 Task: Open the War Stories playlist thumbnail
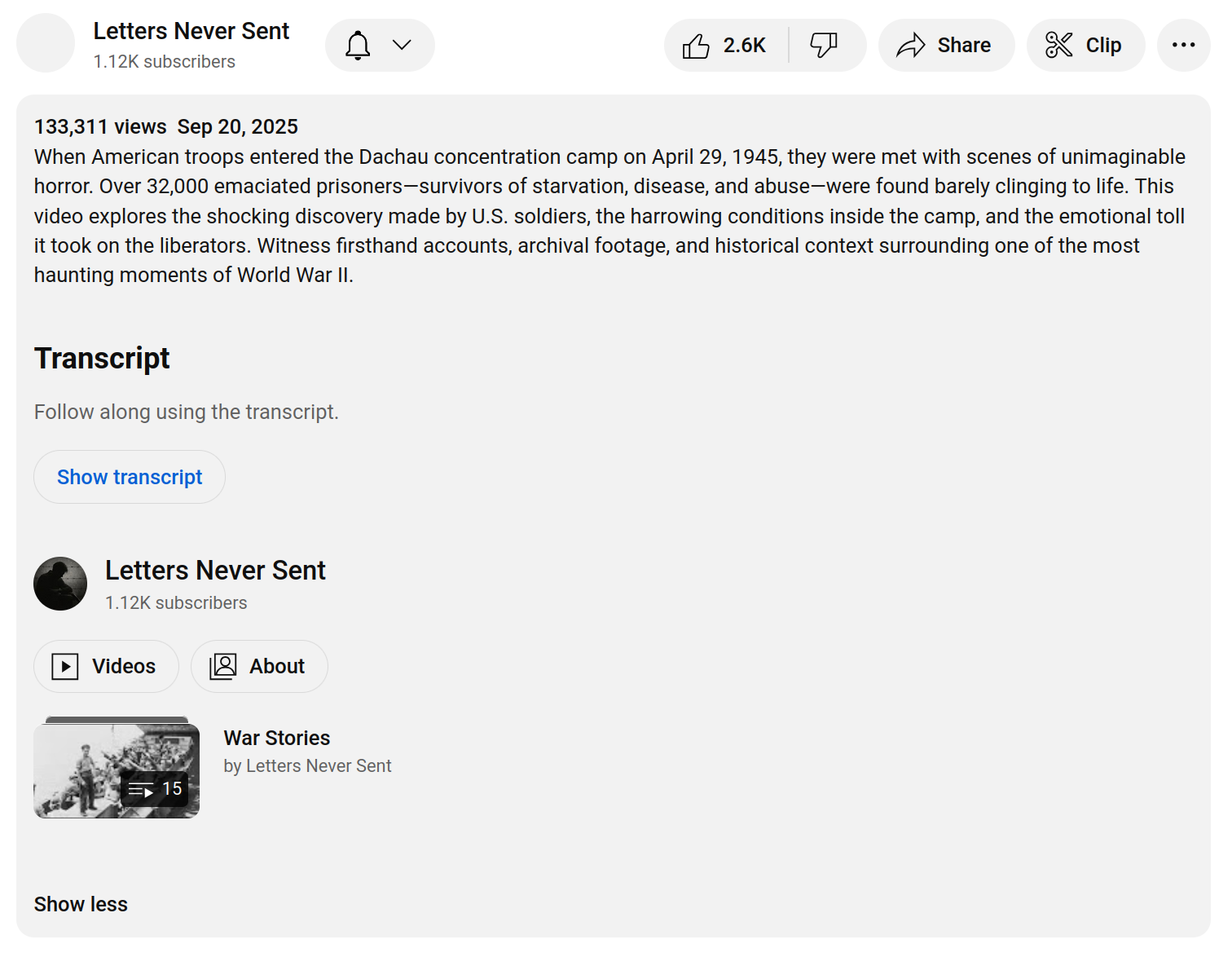(117, 770)
